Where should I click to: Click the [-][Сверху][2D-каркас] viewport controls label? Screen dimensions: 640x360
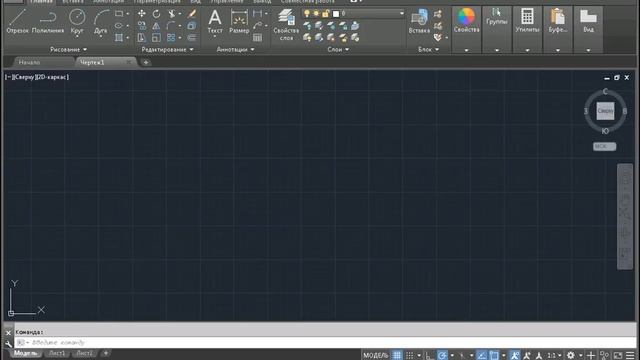pos(37,77)
